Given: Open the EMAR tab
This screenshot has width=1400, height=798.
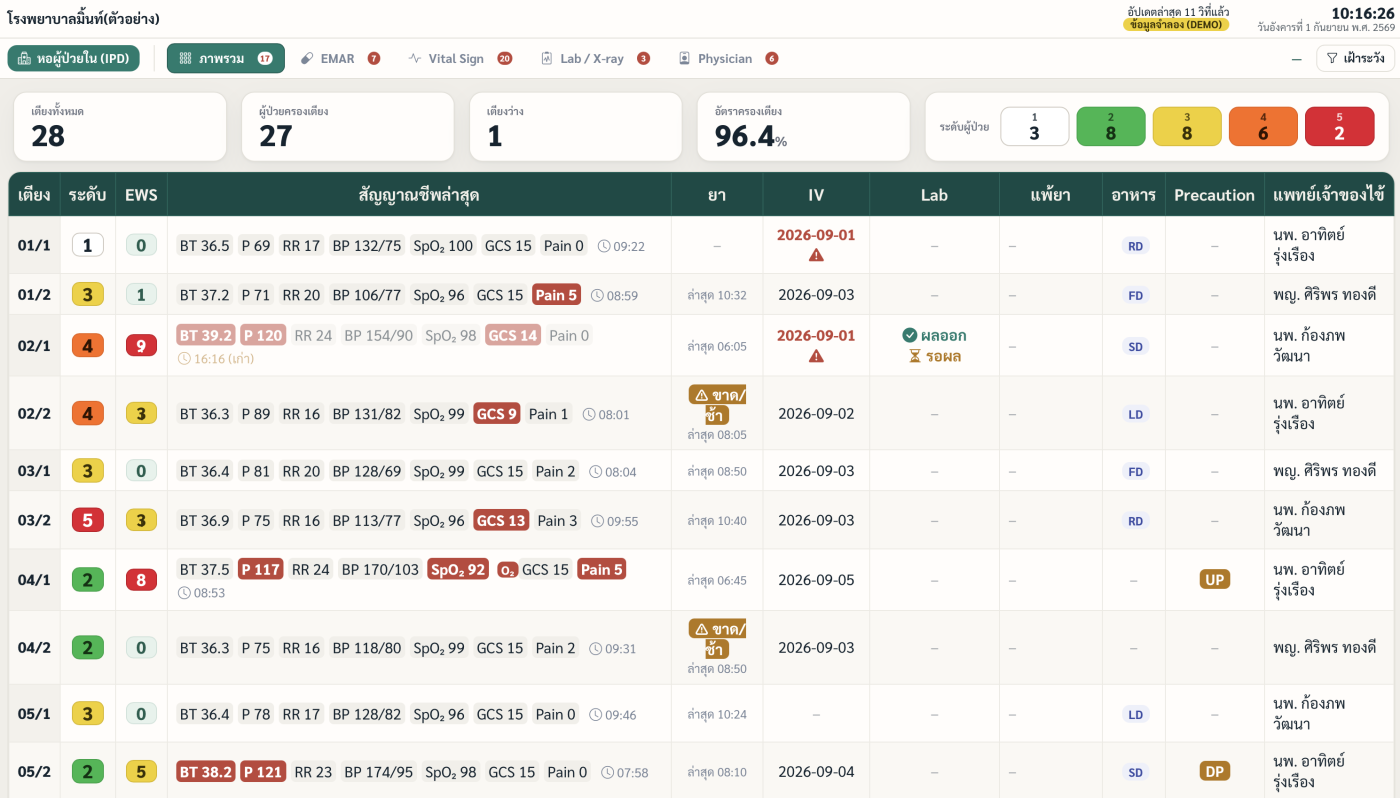Looking at the screenshot, I should pyautogui.click(x=340, y=58).
